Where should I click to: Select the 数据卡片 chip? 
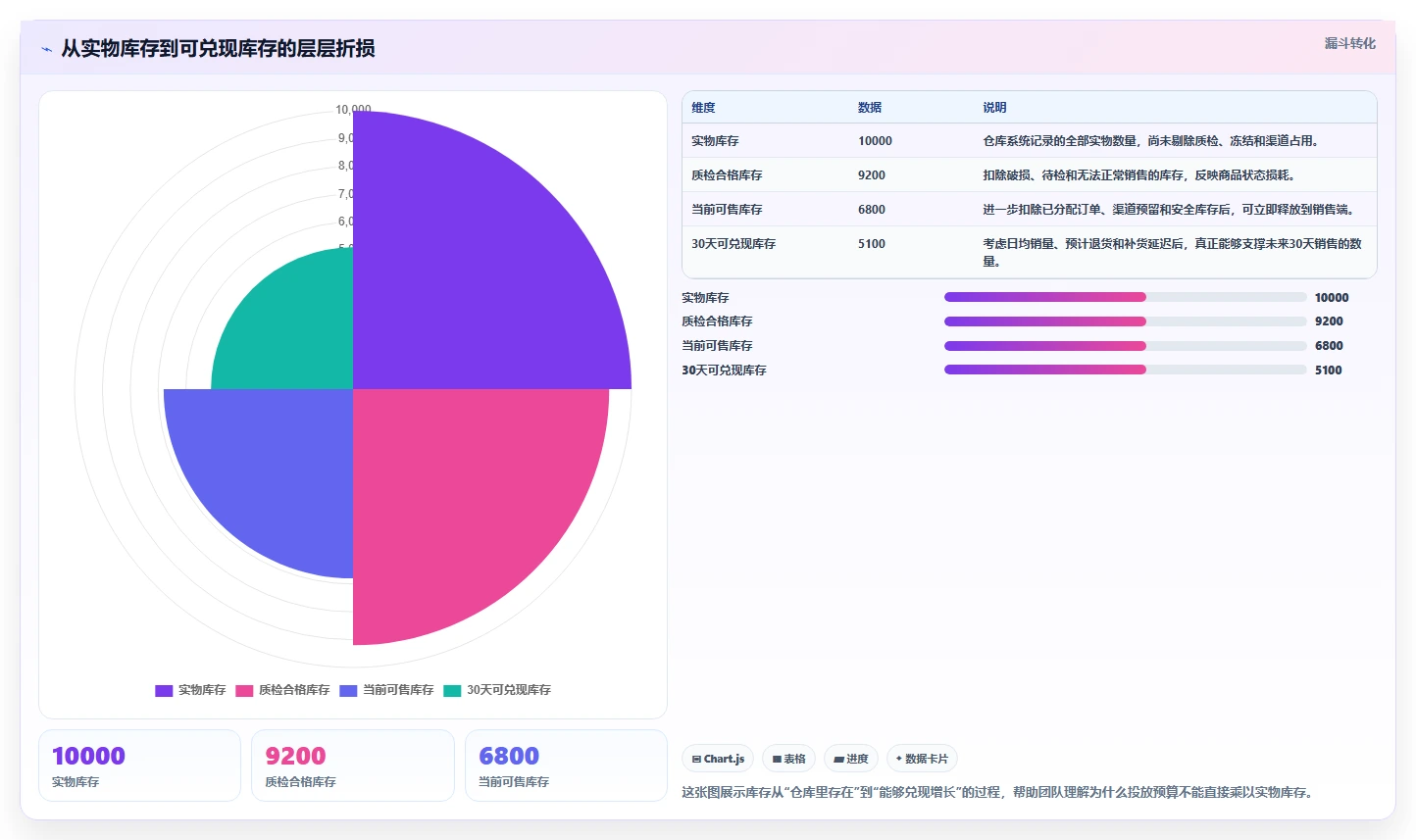click(x=922, y=759)
